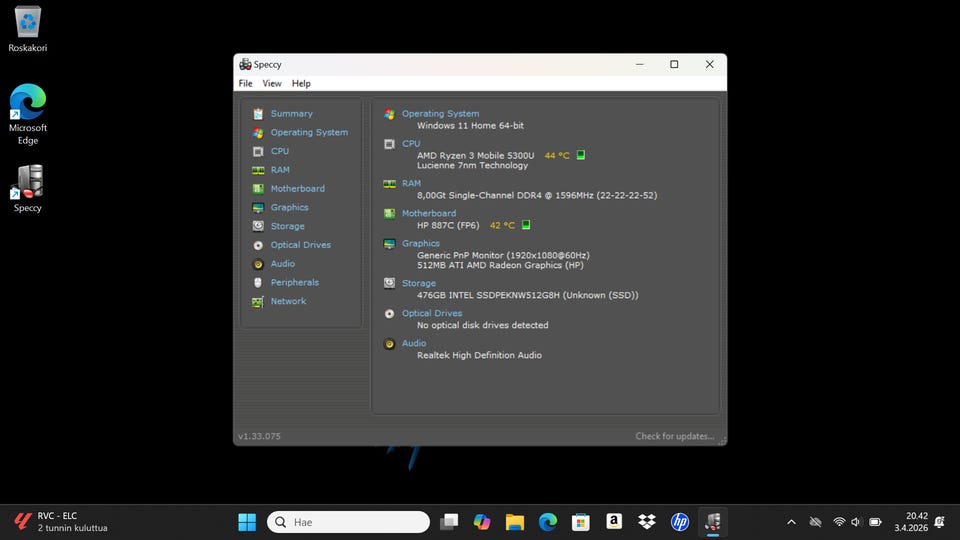Click the RAM module sidebar icon
Screen dimensions: 960x540
(258, 170)
